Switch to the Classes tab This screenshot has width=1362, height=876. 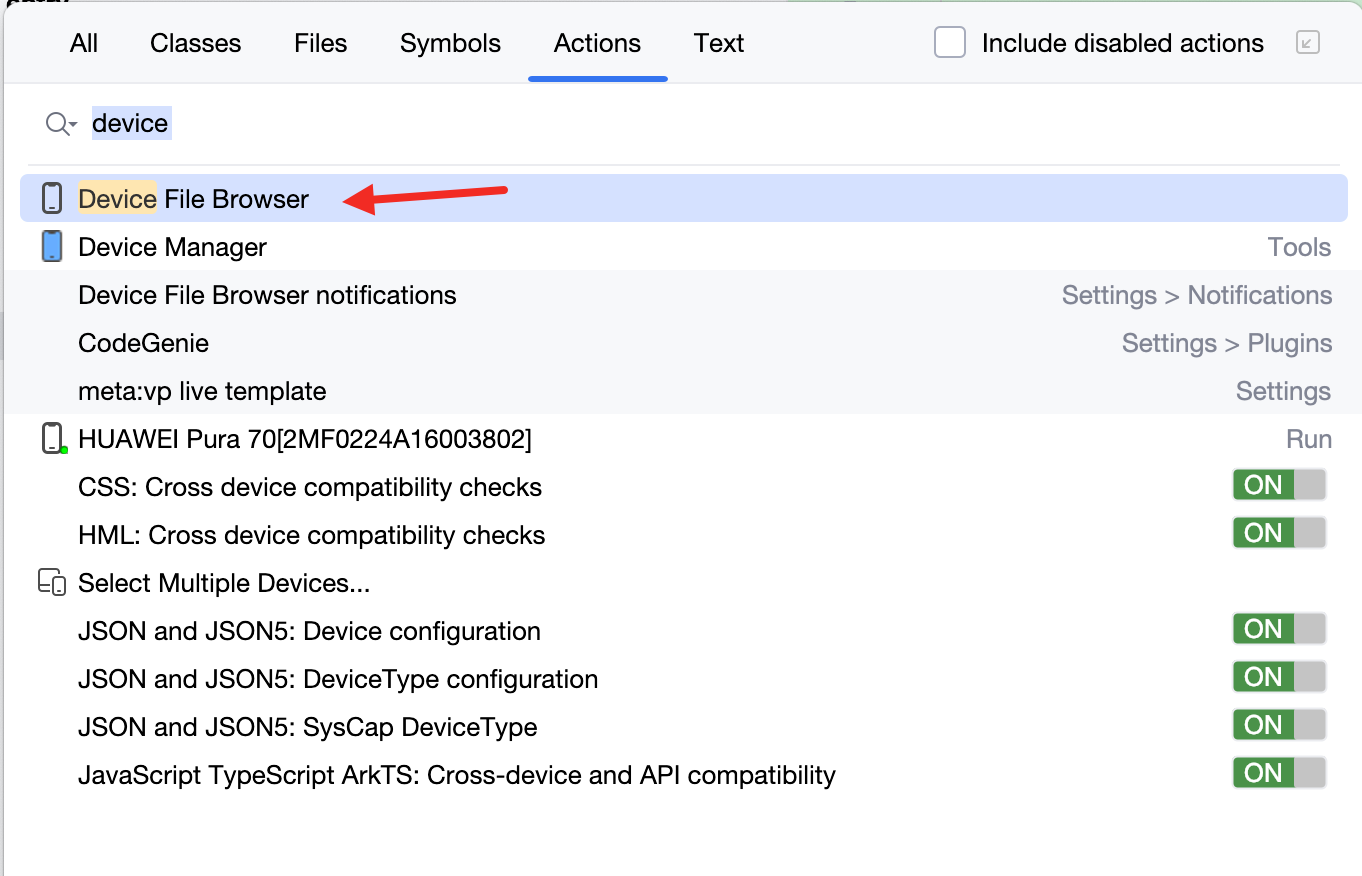(195, 43)
